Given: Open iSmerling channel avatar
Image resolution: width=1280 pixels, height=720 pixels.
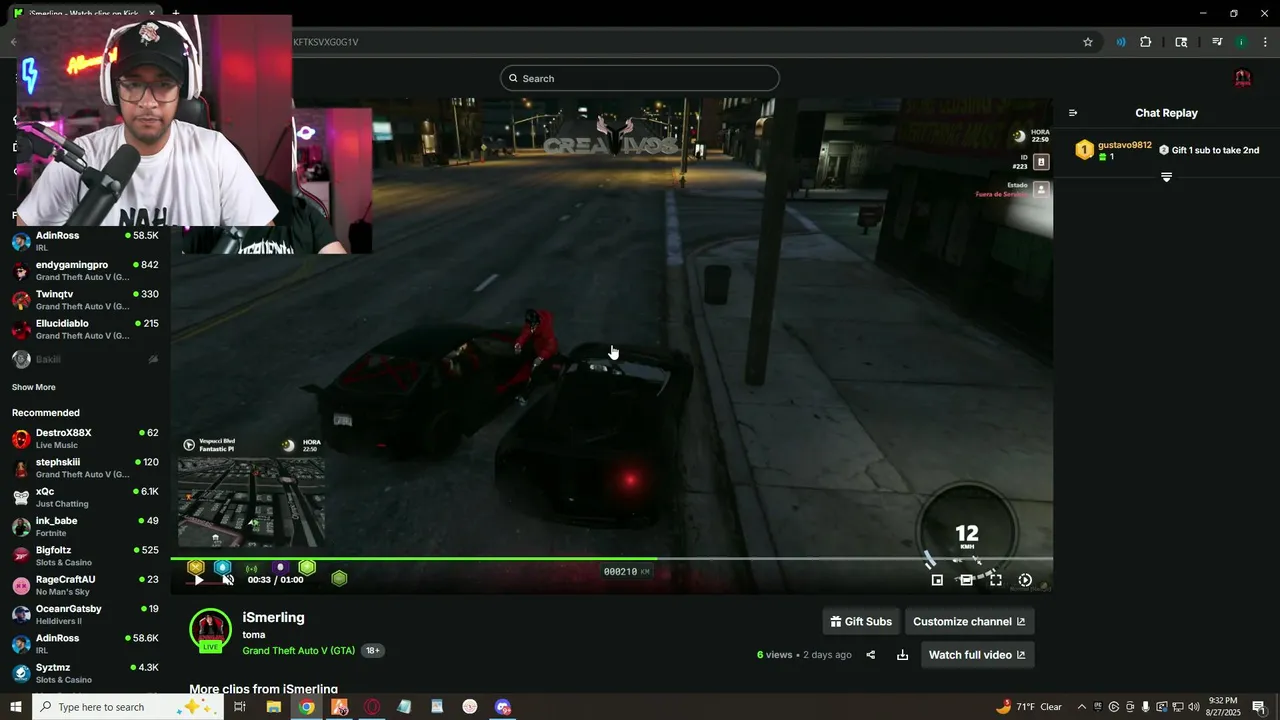Looking at the screenshot, I should pos(211,630).
